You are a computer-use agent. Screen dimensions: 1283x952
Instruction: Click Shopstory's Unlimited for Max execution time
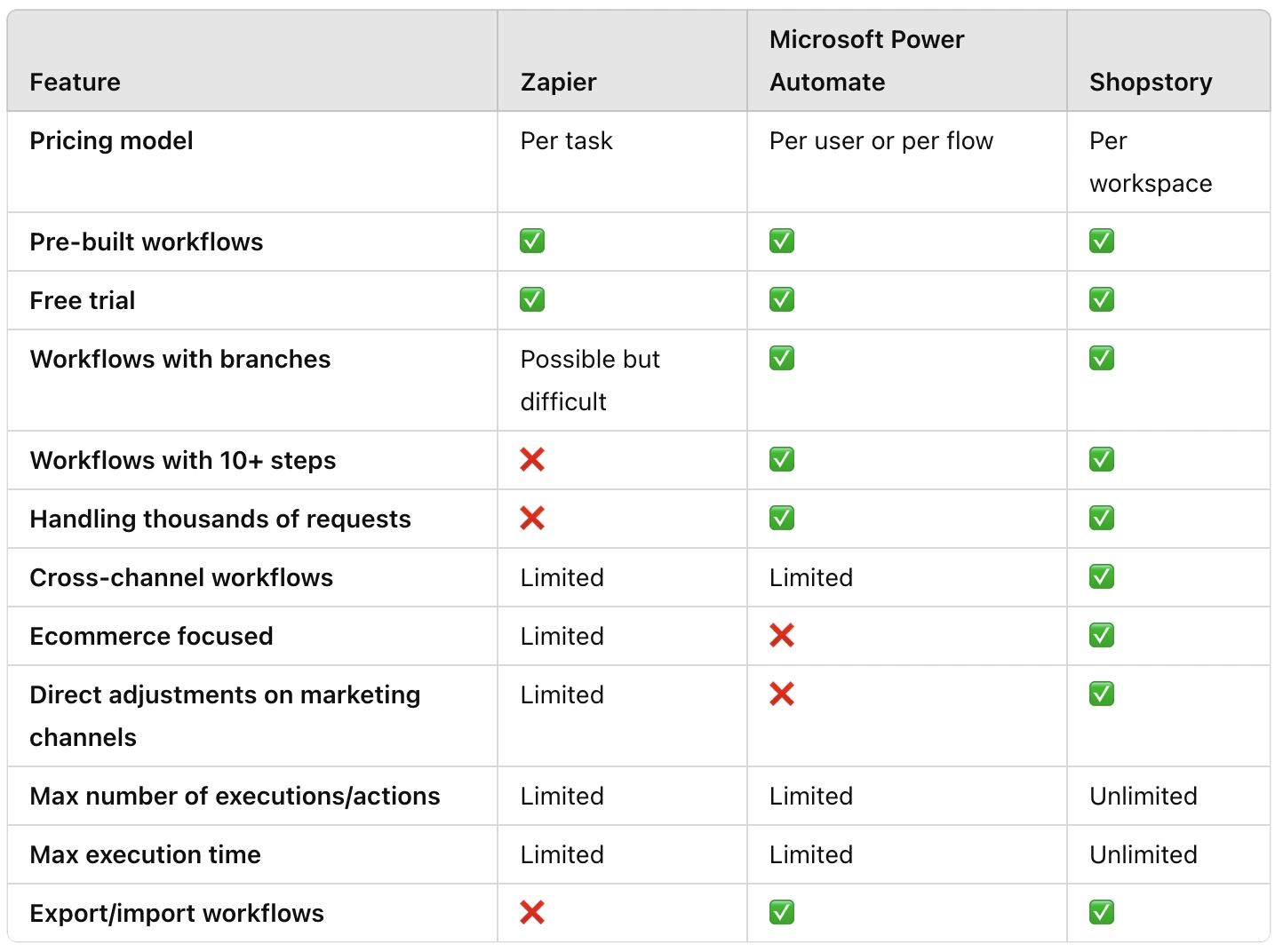(x=1144, y=854)
